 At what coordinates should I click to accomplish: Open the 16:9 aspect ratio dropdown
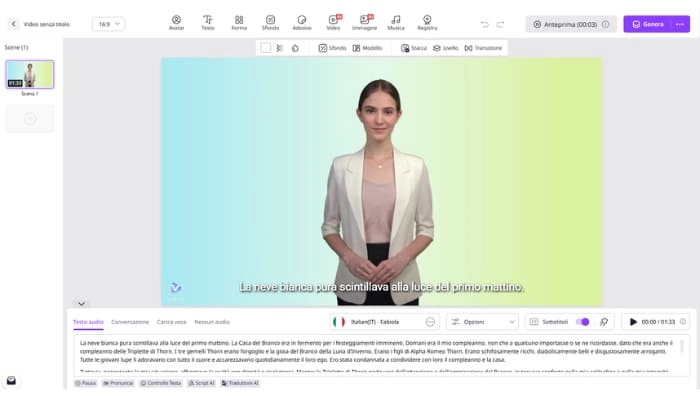(x=108, y=24)
